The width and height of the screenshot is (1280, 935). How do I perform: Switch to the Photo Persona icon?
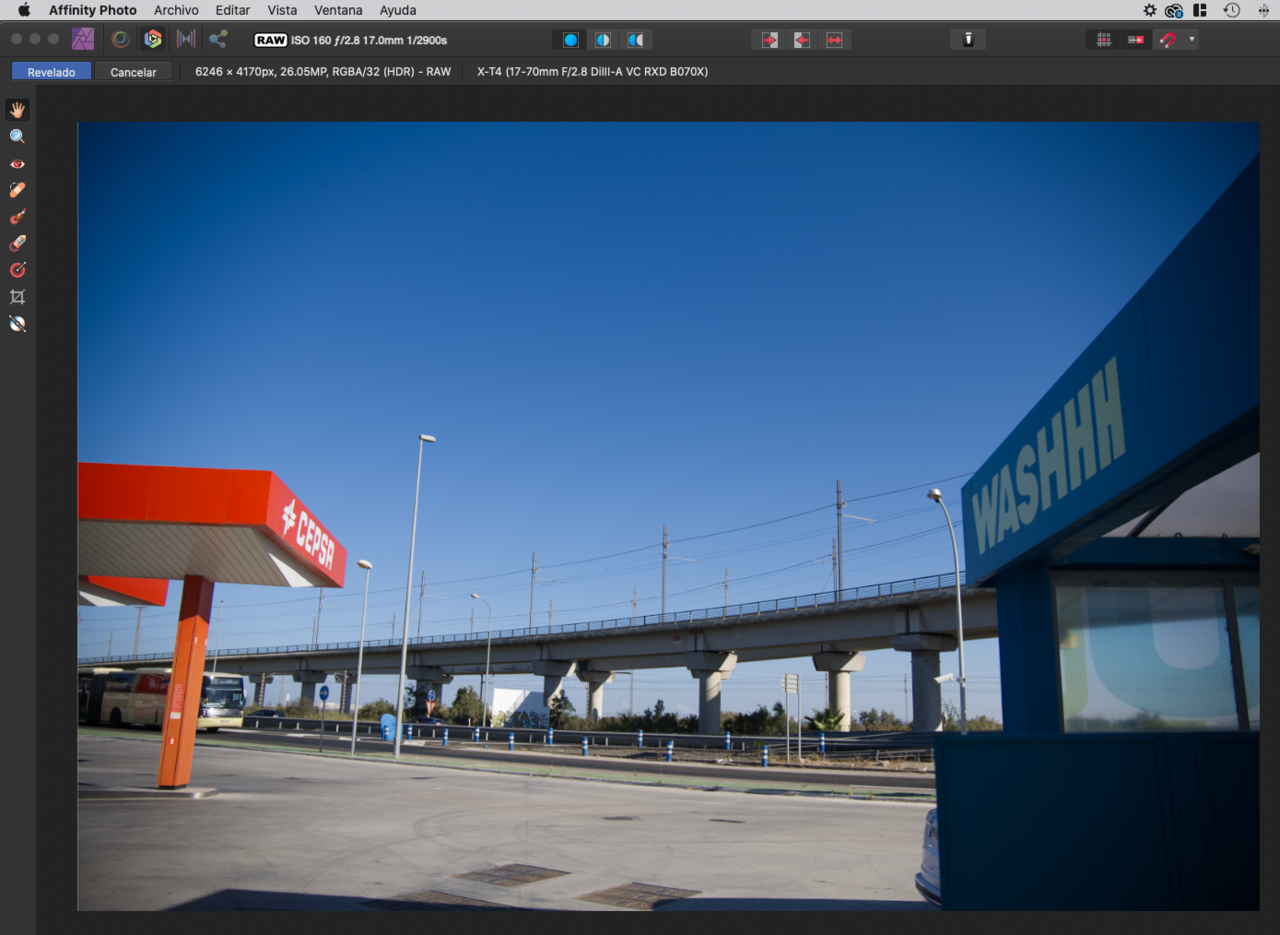point(83,39)
